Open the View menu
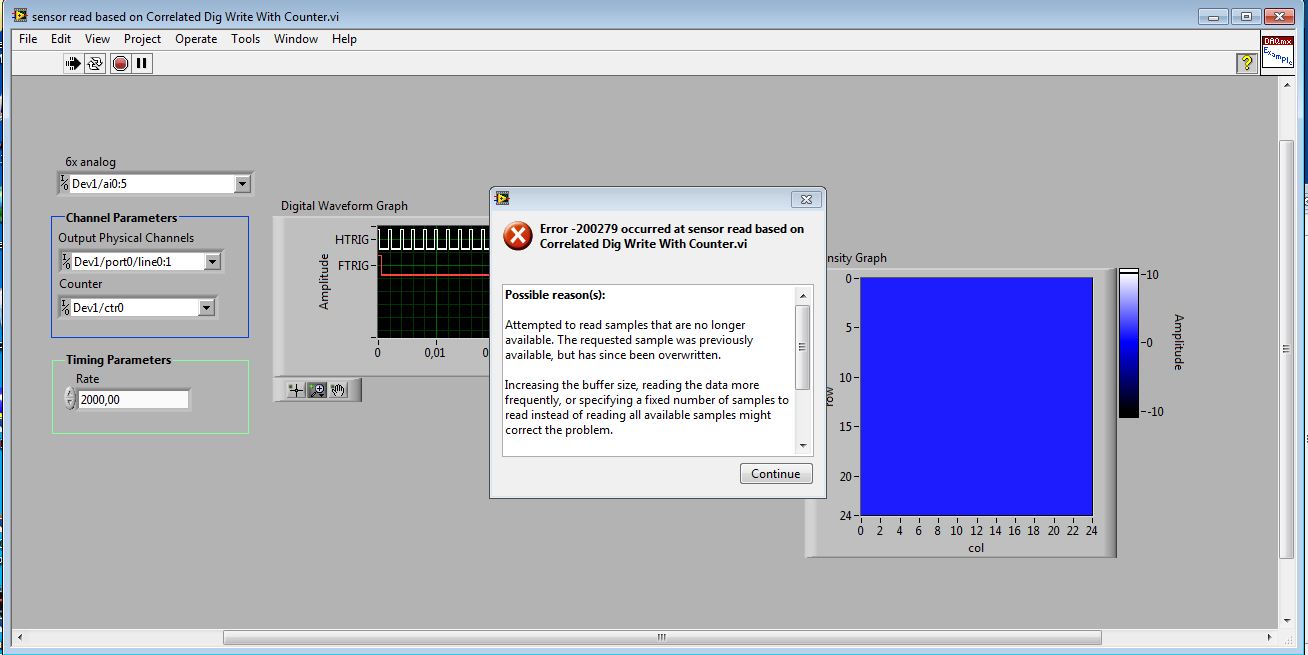Screen dimensions: 1308x655 [97, 39]
